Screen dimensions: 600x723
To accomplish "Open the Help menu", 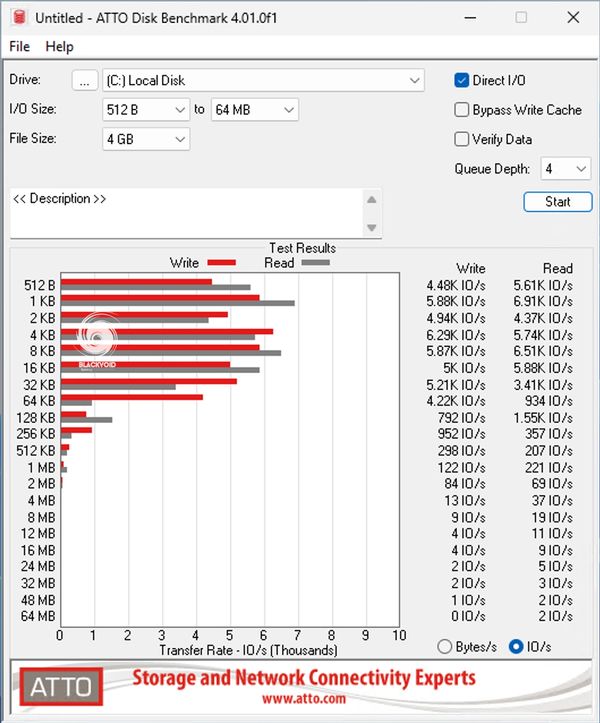I will (60, 47).
